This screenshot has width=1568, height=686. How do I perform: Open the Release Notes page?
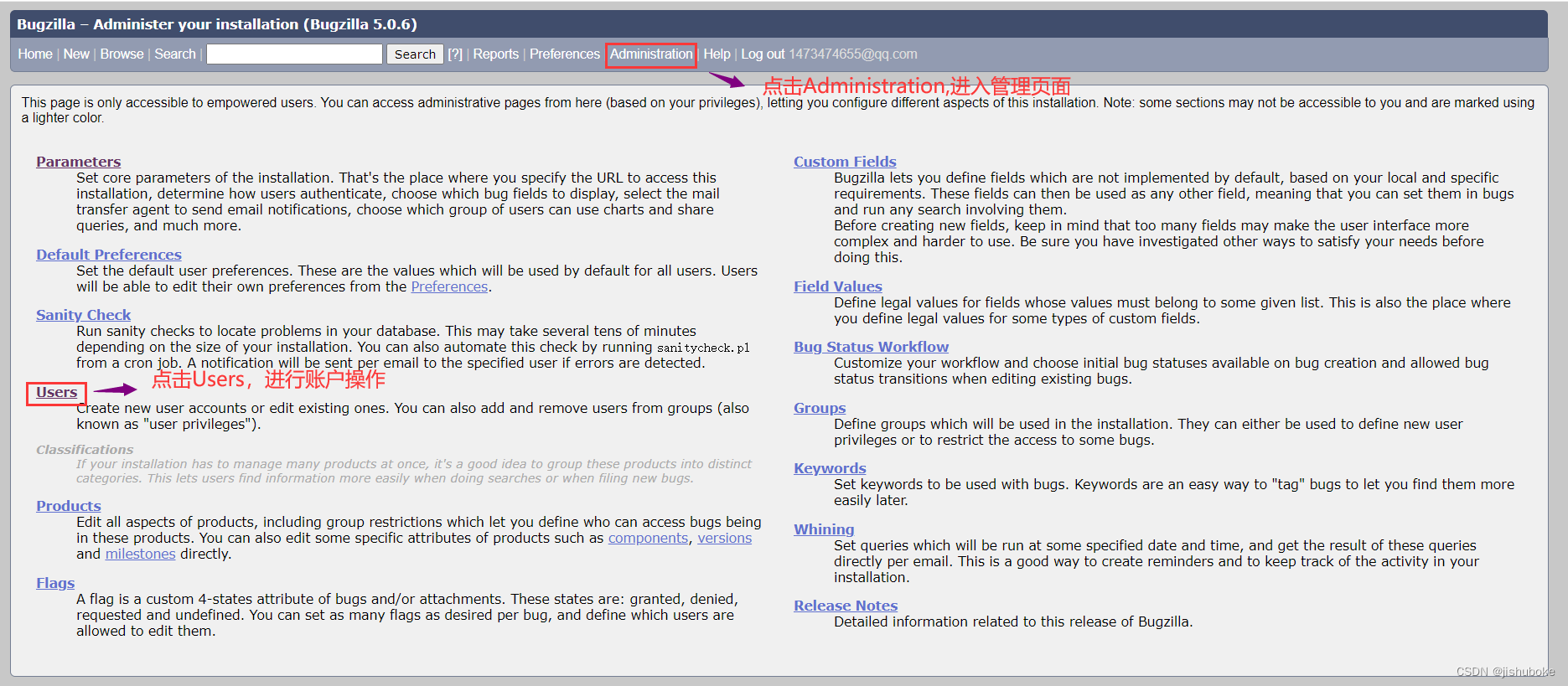tap(846, 606)
